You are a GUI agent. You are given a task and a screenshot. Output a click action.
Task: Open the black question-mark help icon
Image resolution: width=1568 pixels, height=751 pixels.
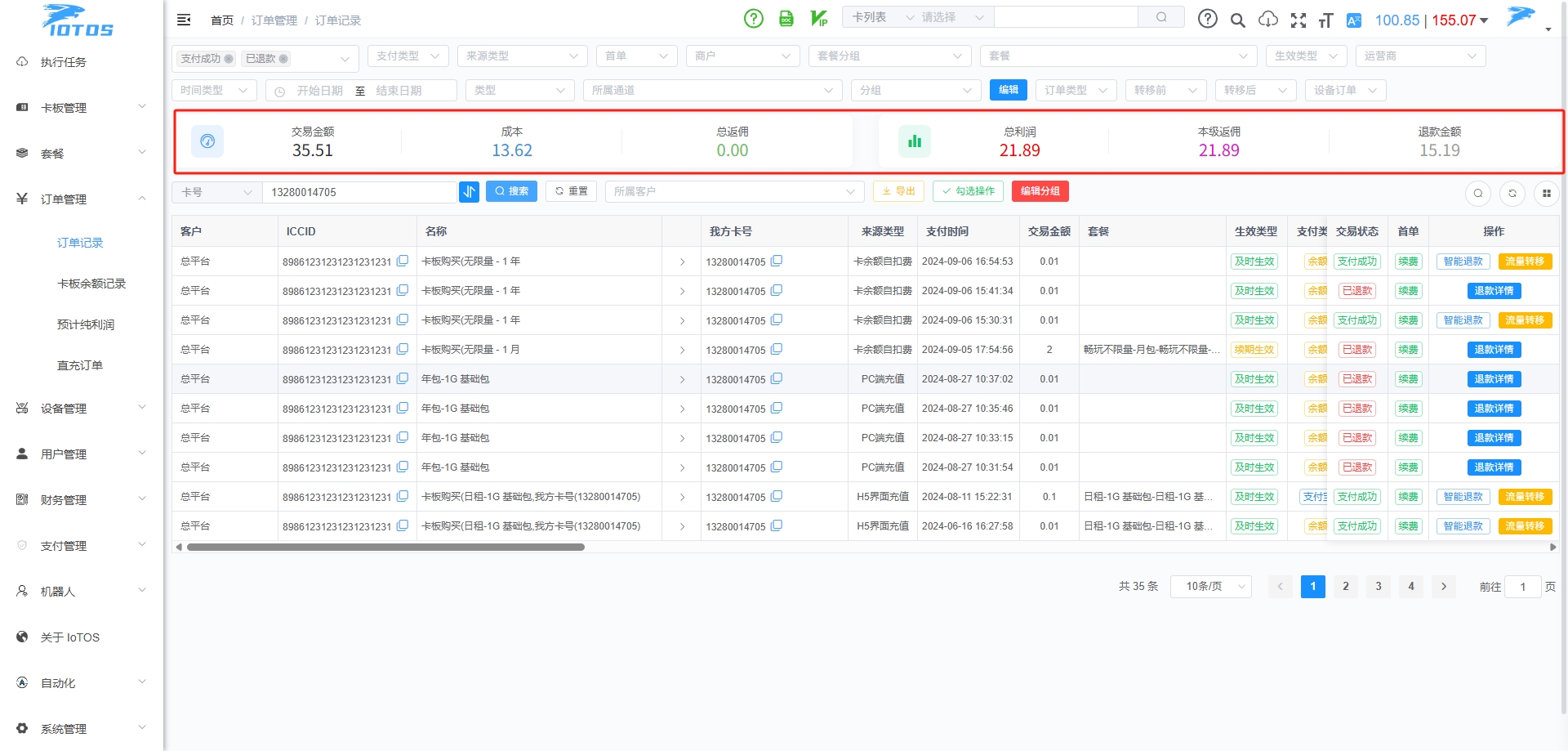tap(1208, 19)
